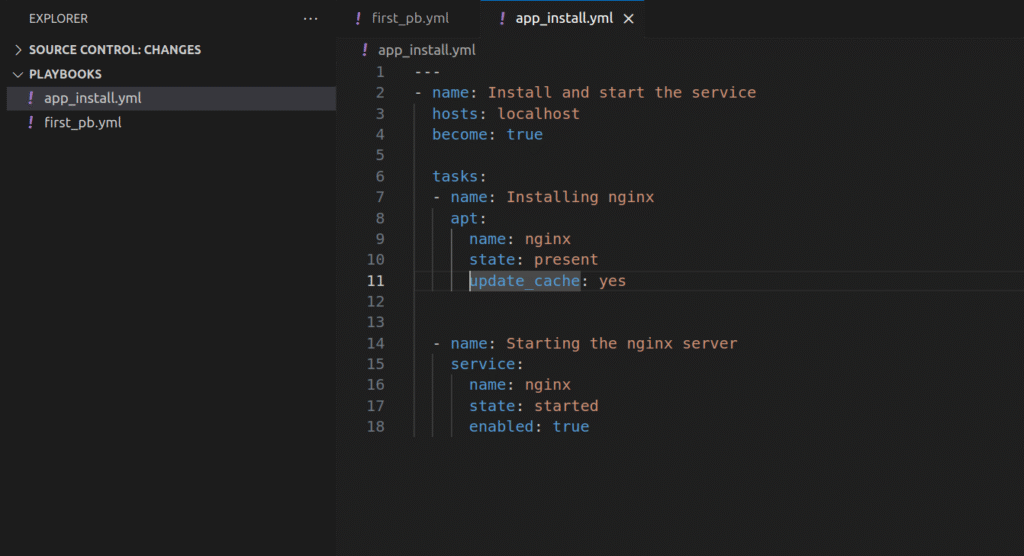Screen dimensions: 1024x556
Task: Select app_install.yml in the explorer list
Action: tap(92, 98)
